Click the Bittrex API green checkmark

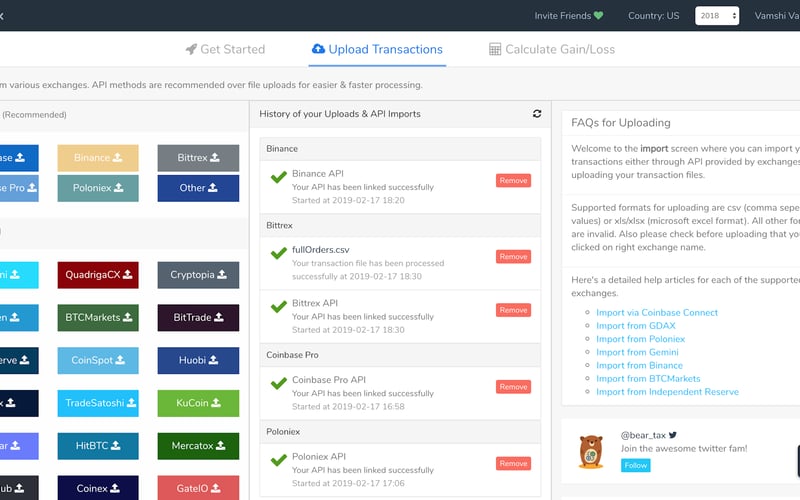279,307
